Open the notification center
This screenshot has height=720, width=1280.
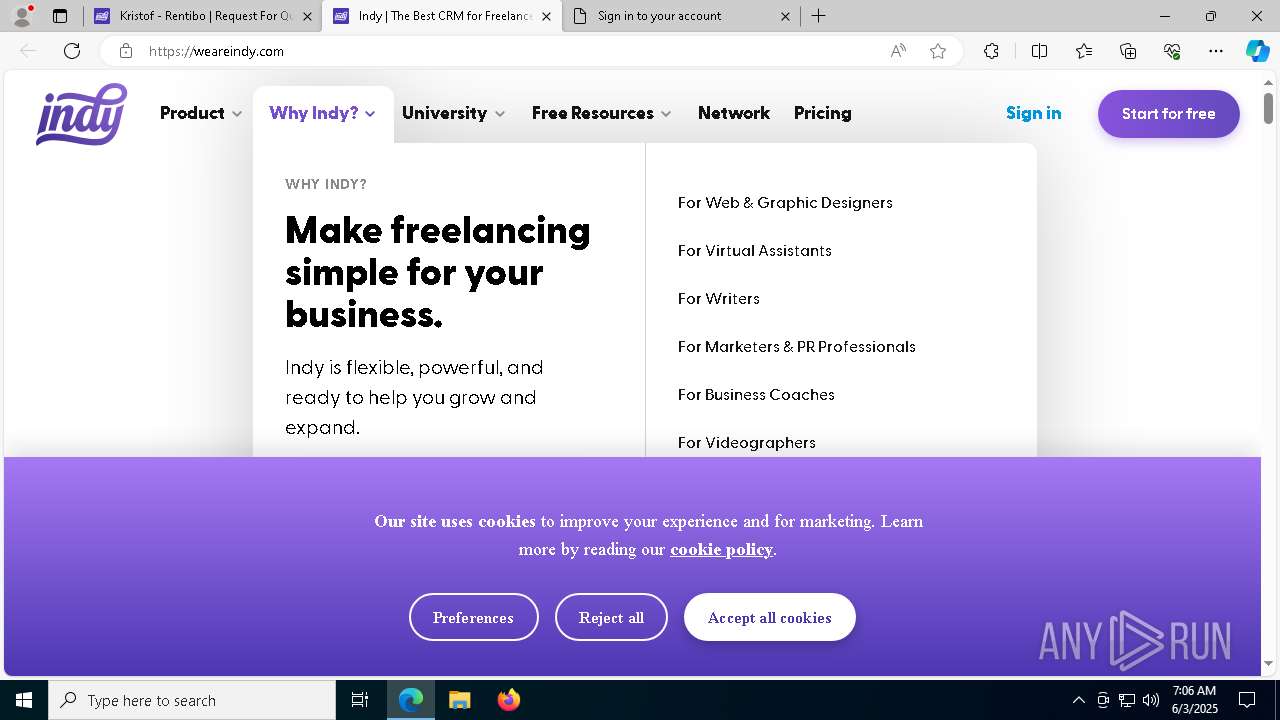tap(1247, 700)
